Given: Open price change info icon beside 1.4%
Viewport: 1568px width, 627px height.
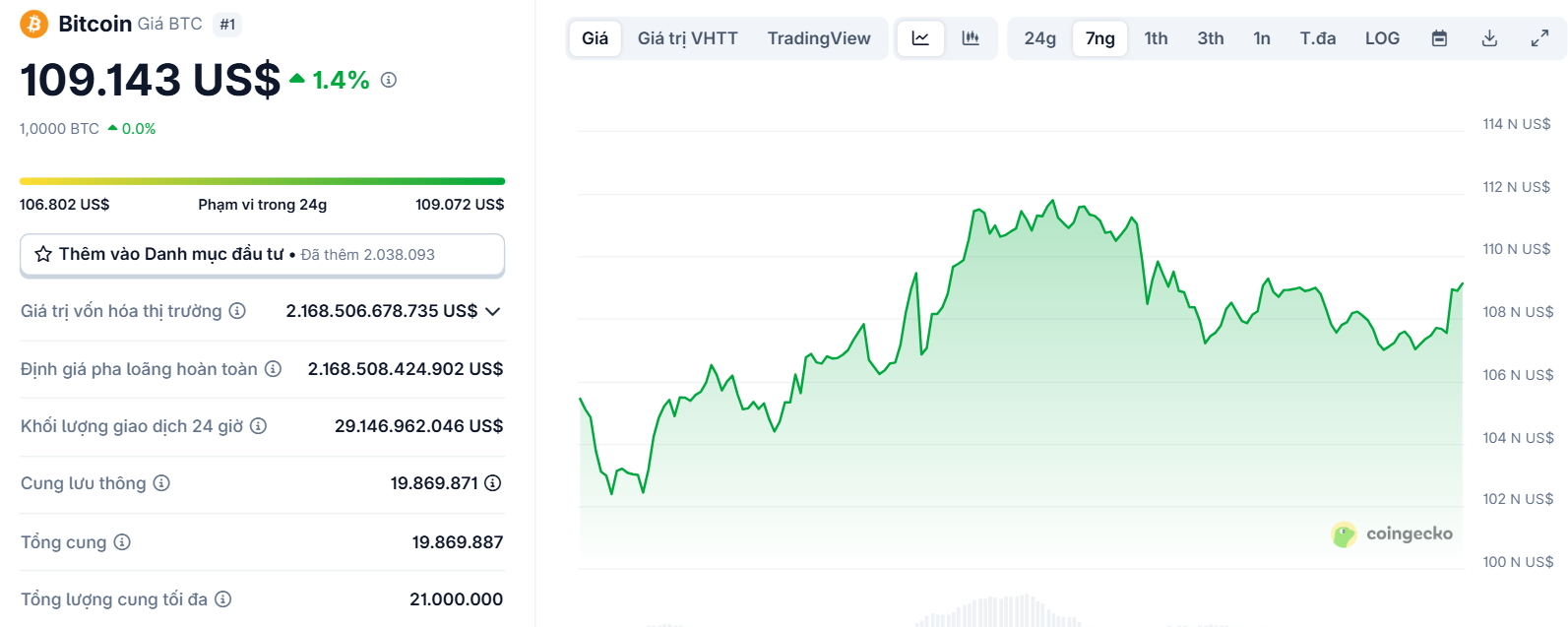Looking at the screenshot, I should [x=389, y=80].
